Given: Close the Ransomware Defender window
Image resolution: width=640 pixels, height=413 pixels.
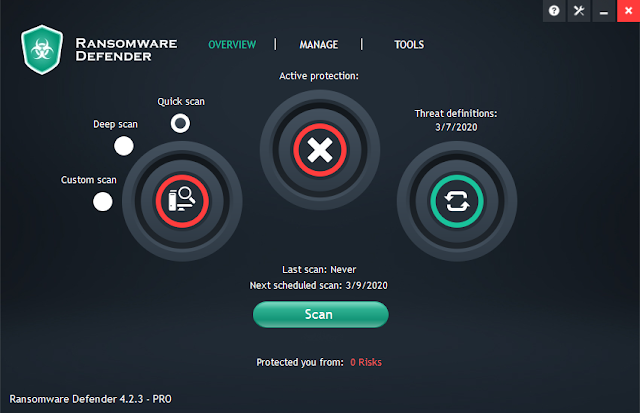Looking at the screenshot, I should (x=629, y=11).
